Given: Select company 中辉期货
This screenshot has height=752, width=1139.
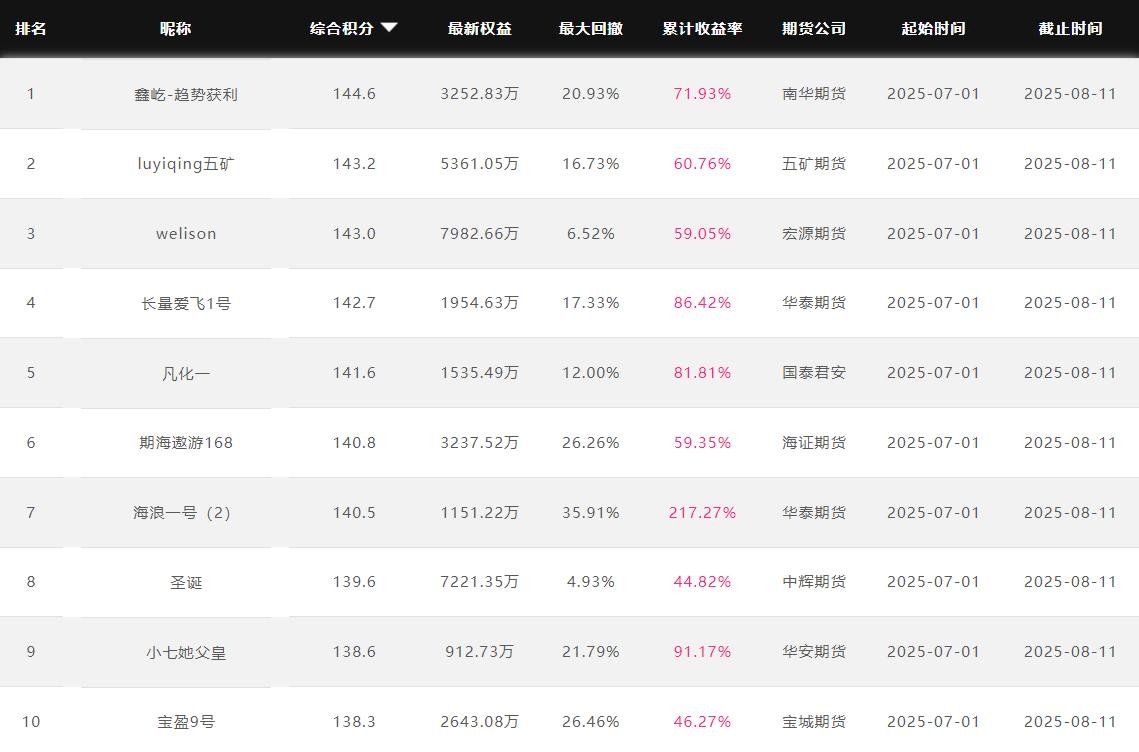Looking at the screenshot, I should tap(814, 581).
